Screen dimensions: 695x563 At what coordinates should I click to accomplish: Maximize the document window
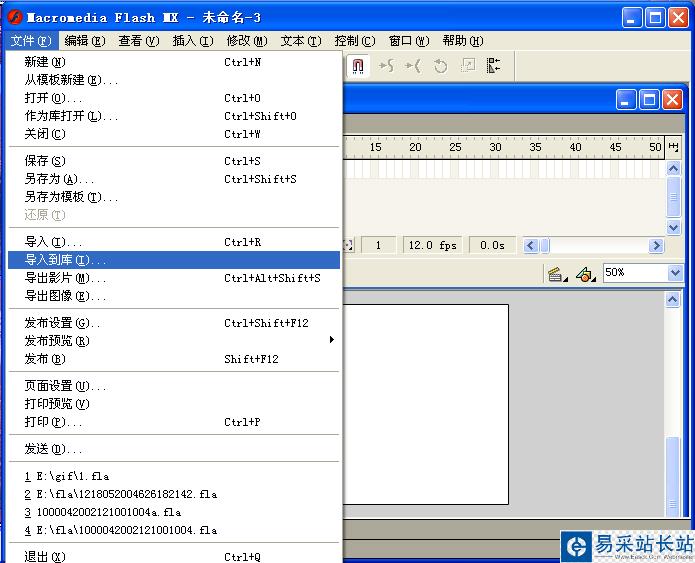click(x=649, y=100)
